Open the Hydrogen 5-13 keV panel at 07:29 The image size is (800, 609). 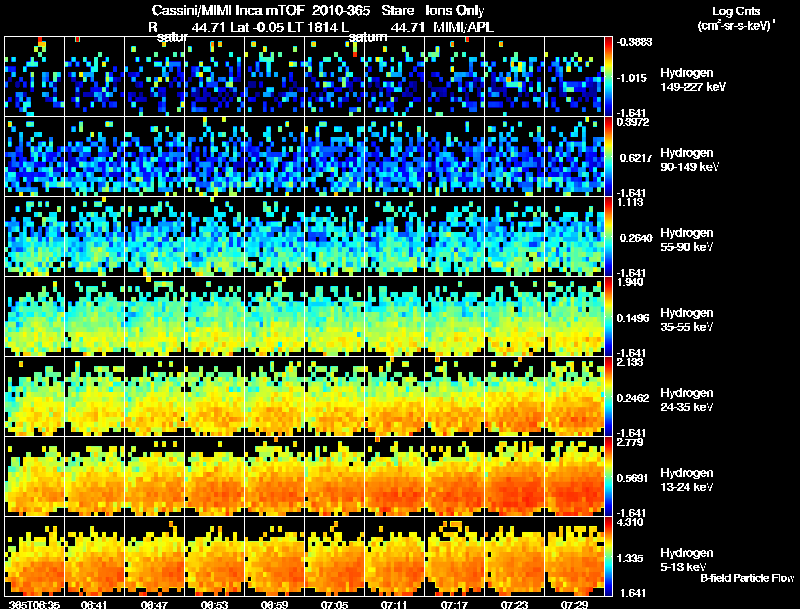574,556
